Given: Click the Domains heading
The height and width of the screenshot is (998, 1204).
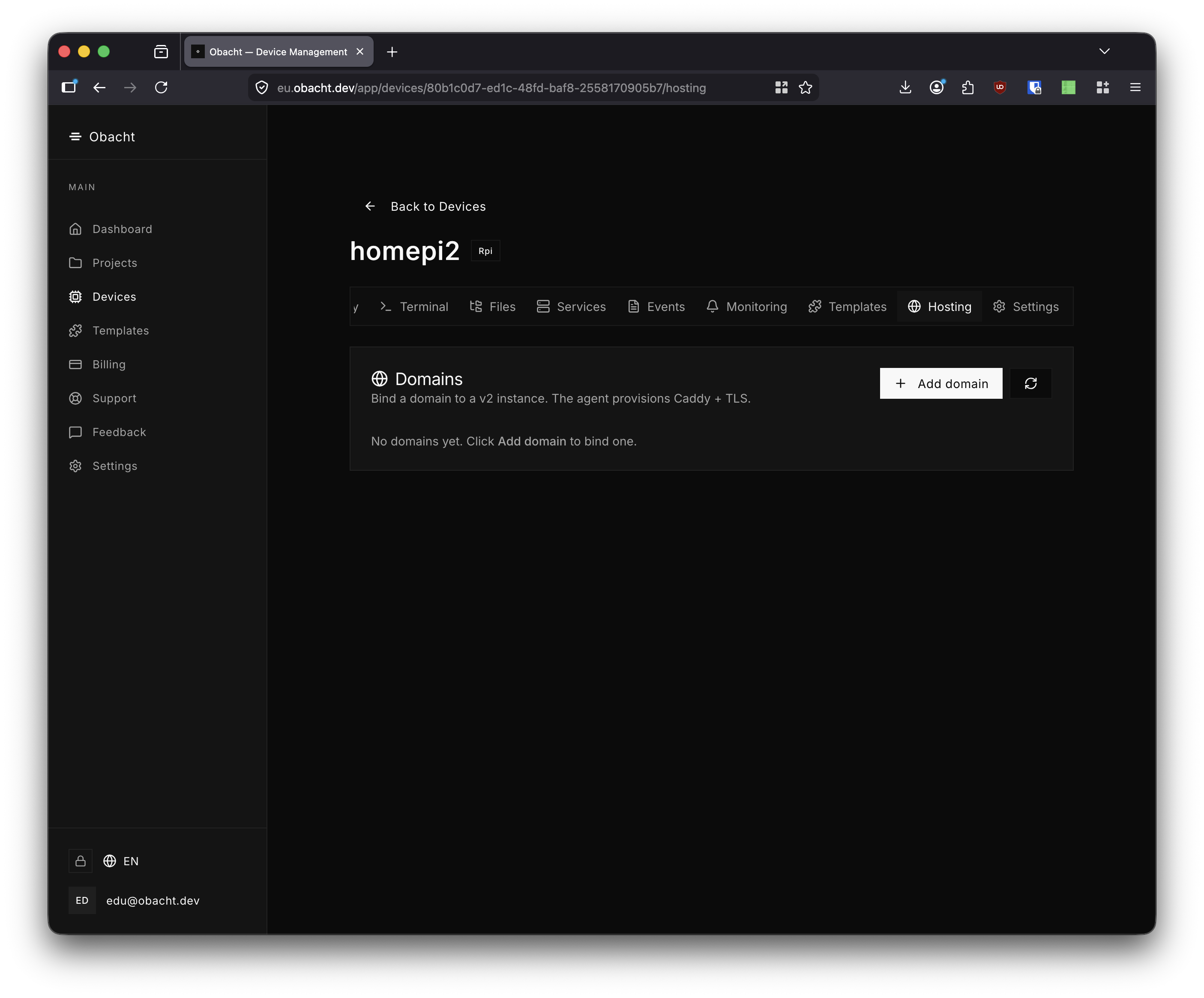Looking at the screenshot, I should (428, 379).
